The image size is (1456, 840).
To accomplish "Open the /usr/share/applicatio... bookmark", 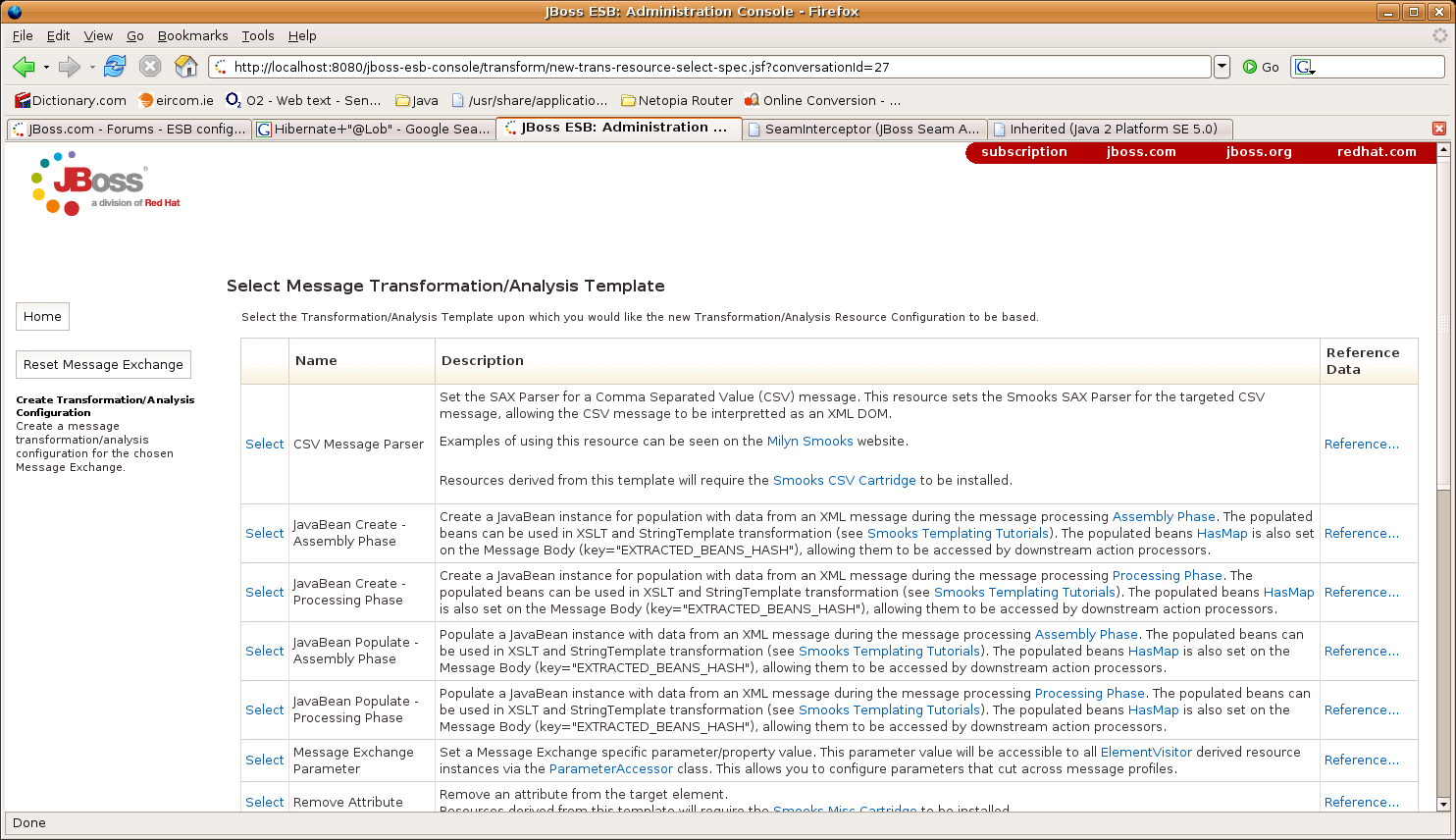I will (x=530, y=100).
